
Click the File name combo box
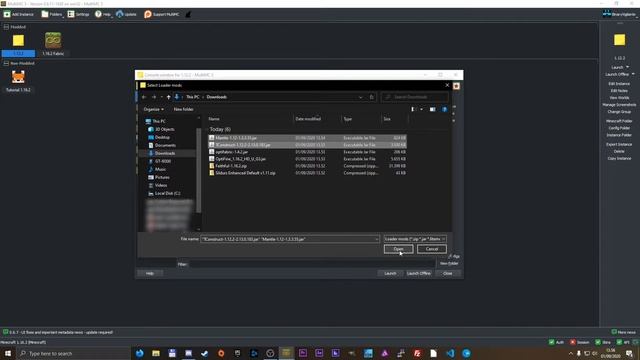(290, 239)
